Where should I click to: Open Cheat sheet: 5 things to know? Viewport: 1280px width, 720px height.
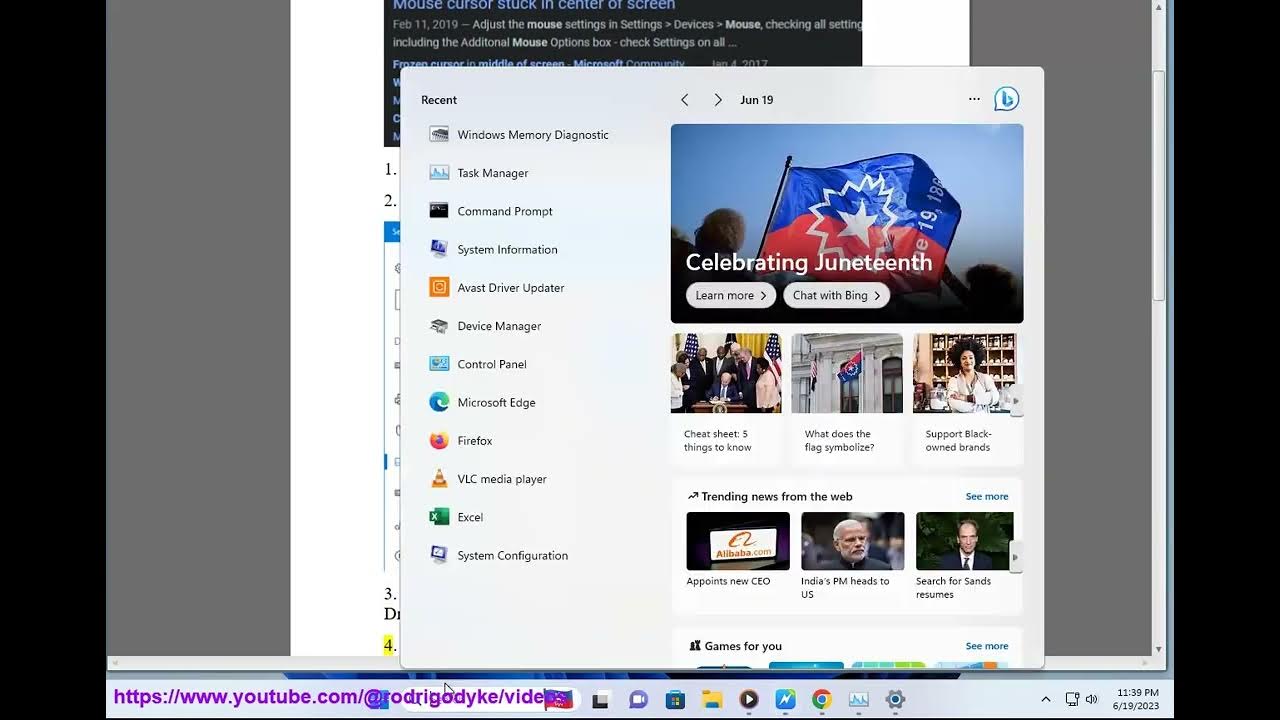coord(726,398)
